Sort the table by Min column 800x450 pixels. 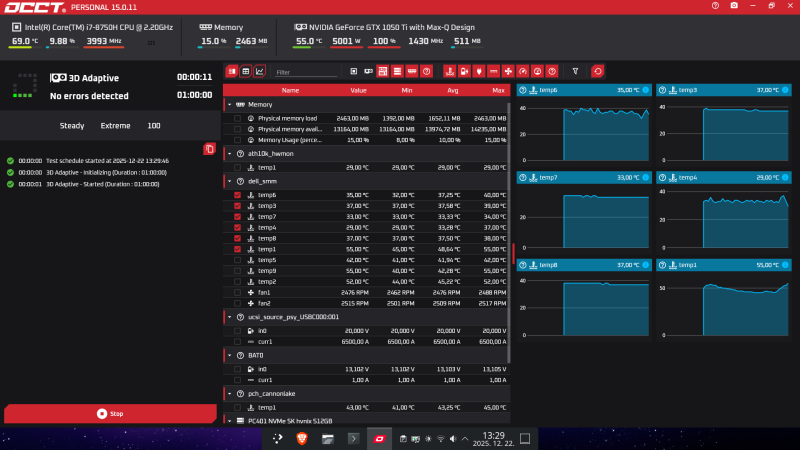(407, 90)
